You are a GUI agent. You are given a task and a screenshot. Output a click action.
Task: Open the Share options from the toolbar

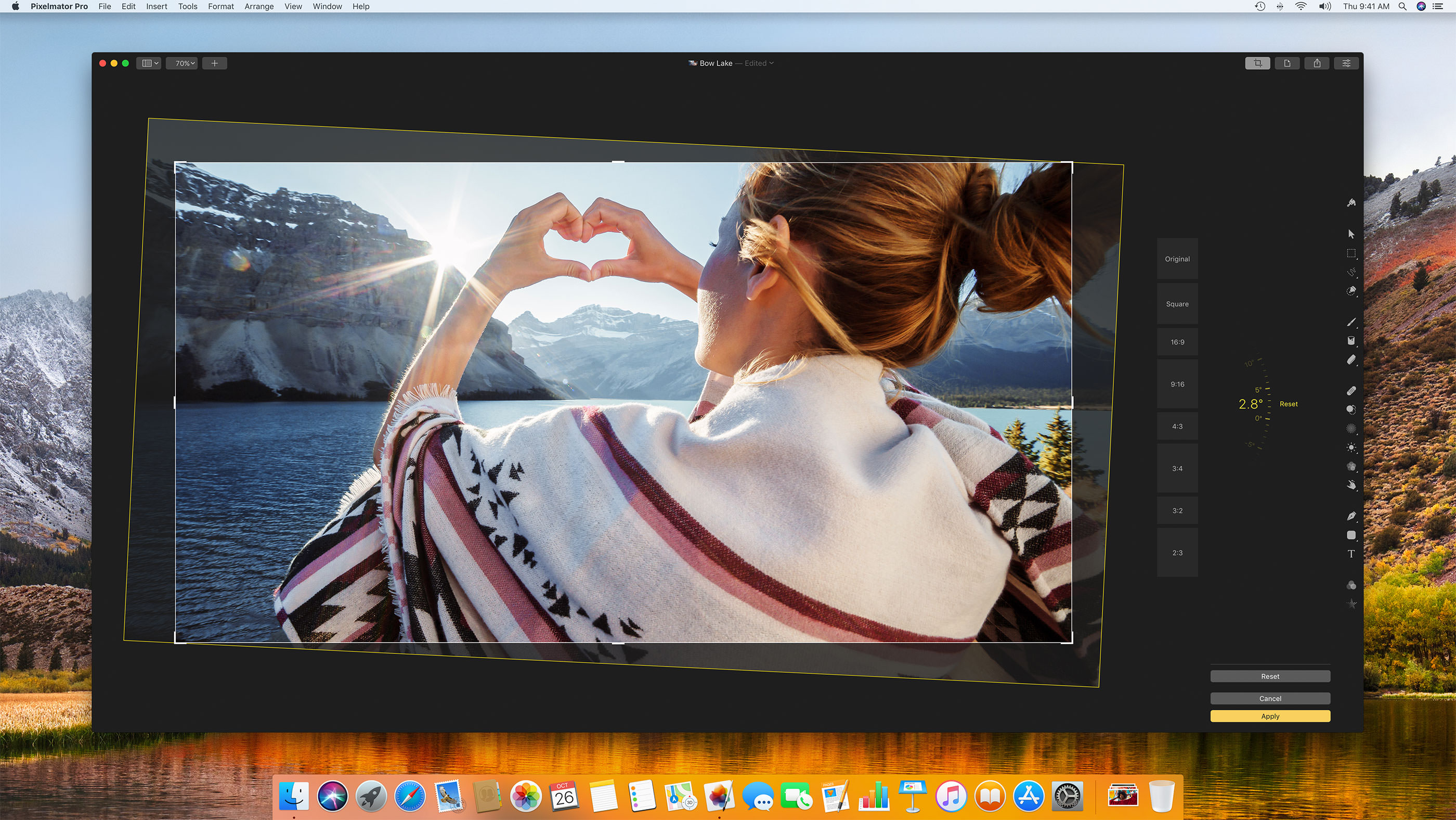click(1317, 63)
